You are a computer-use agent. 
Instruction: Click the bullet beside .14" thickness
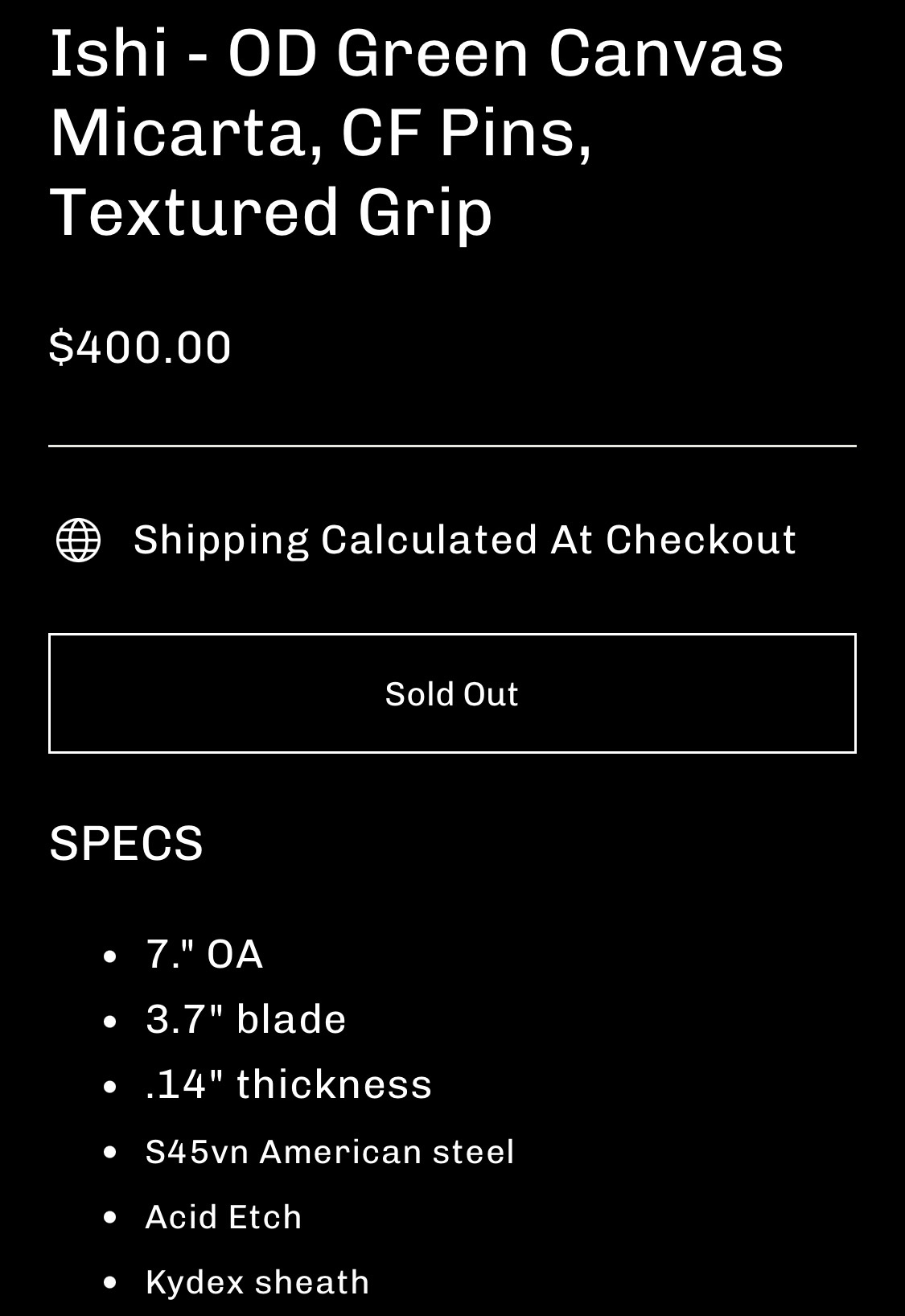point(111,1087)
